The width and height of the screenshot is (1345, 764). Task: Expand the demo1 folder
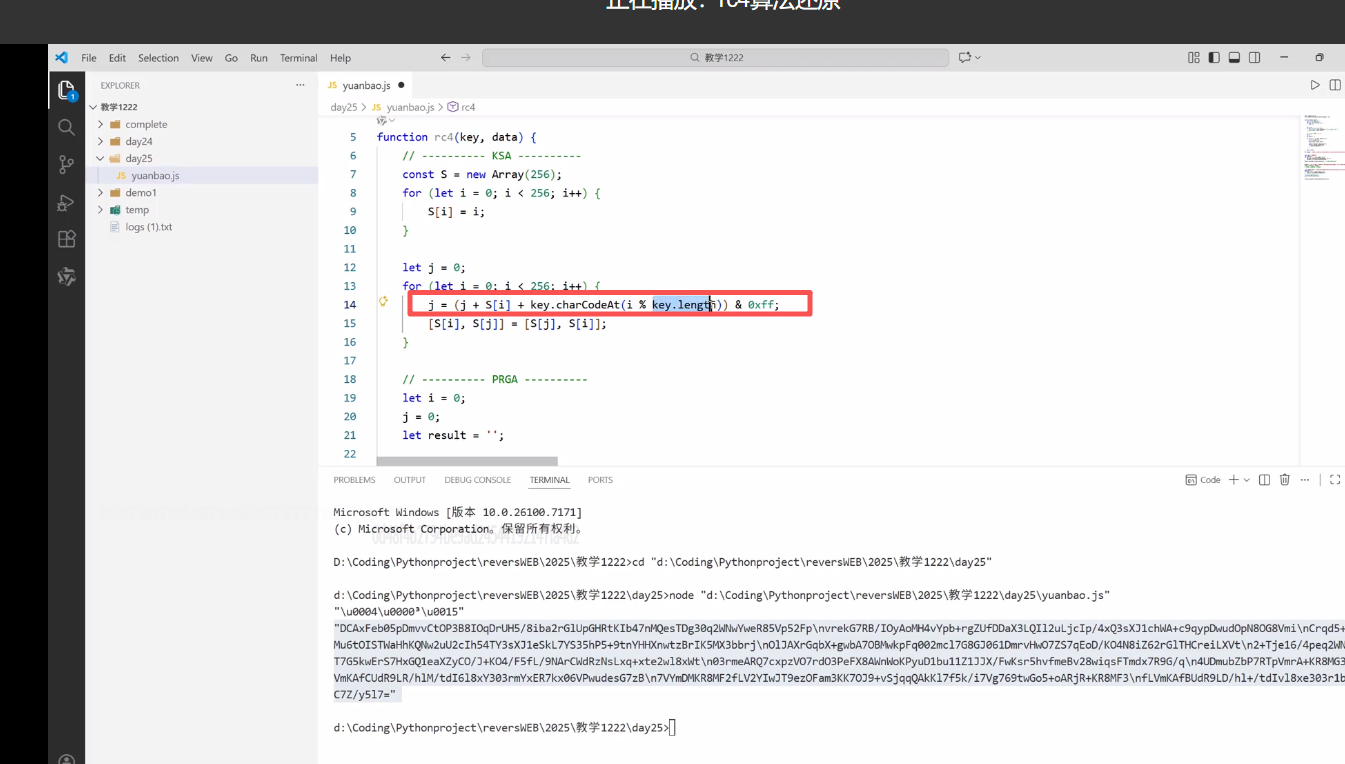[x=101, y=192]
